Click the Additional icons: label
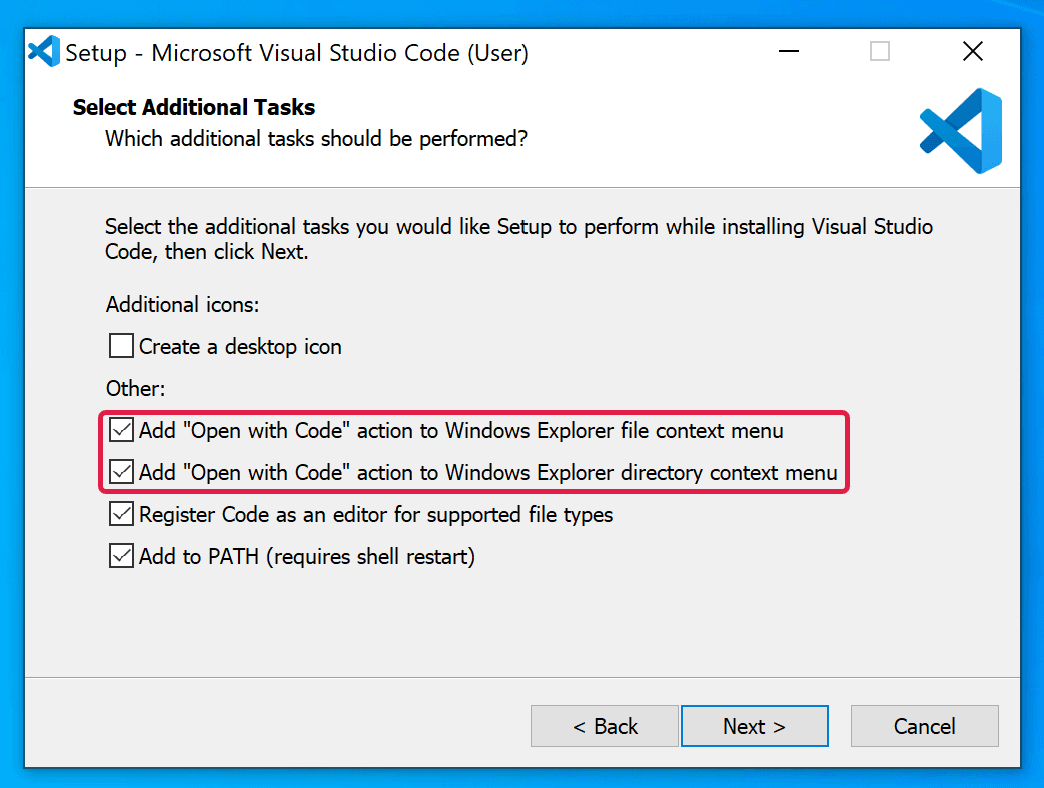Viewport: 1044px width, 788px height. pyautogui.click(x=182, y=304)
